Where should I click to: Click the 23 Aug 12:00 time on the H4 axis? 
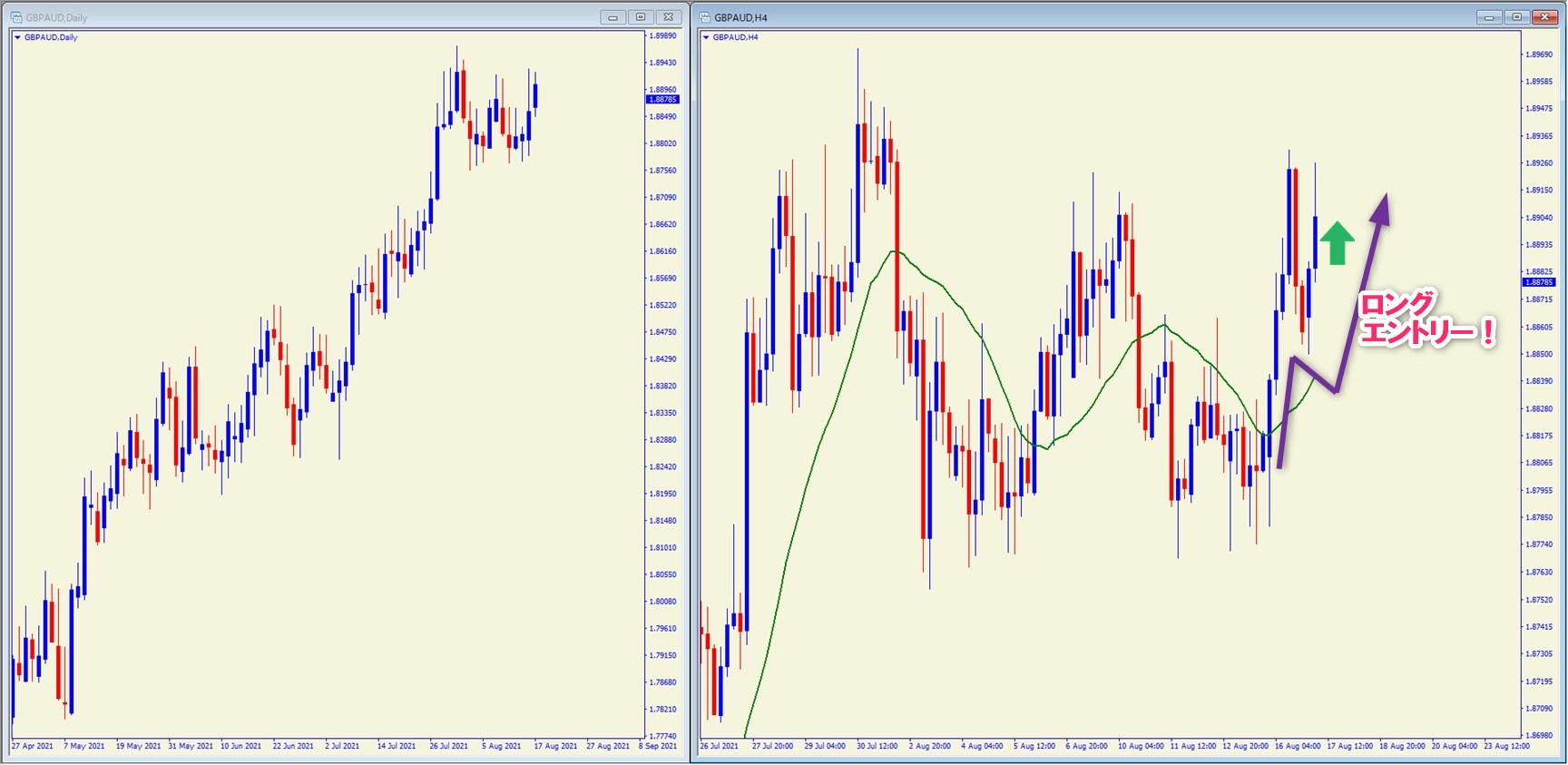pyautogui.click(x=1506, y=746)
